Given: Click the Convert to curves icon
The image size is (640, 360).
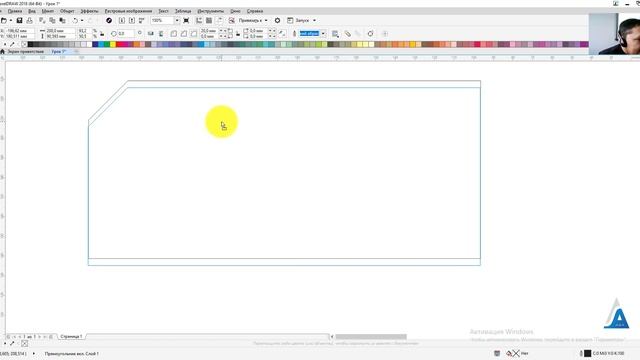Looking at the screenshot, I should 370,33.
